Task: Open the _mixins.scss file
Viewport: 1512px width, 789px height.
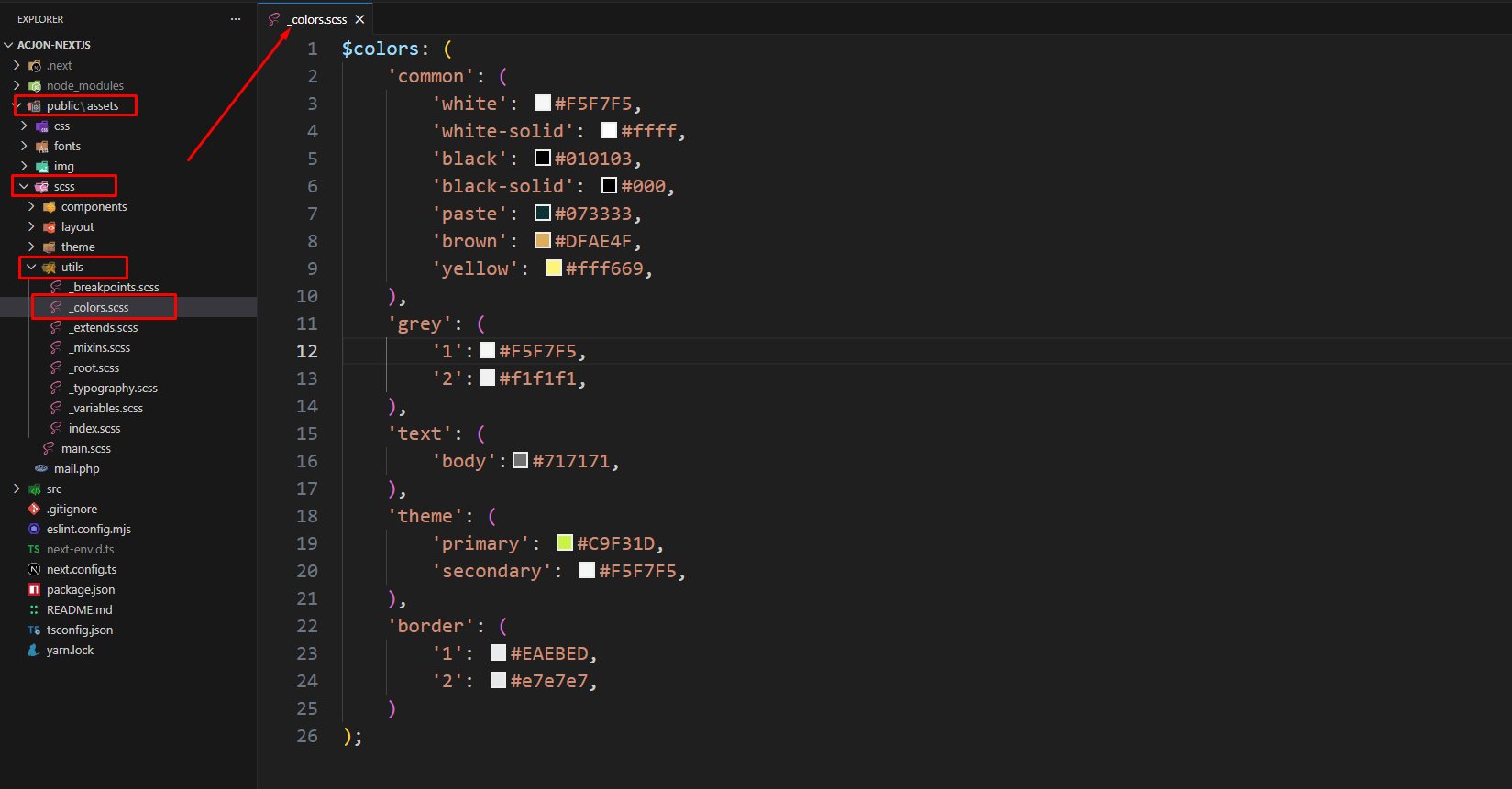Action: (x=99, y=347)
